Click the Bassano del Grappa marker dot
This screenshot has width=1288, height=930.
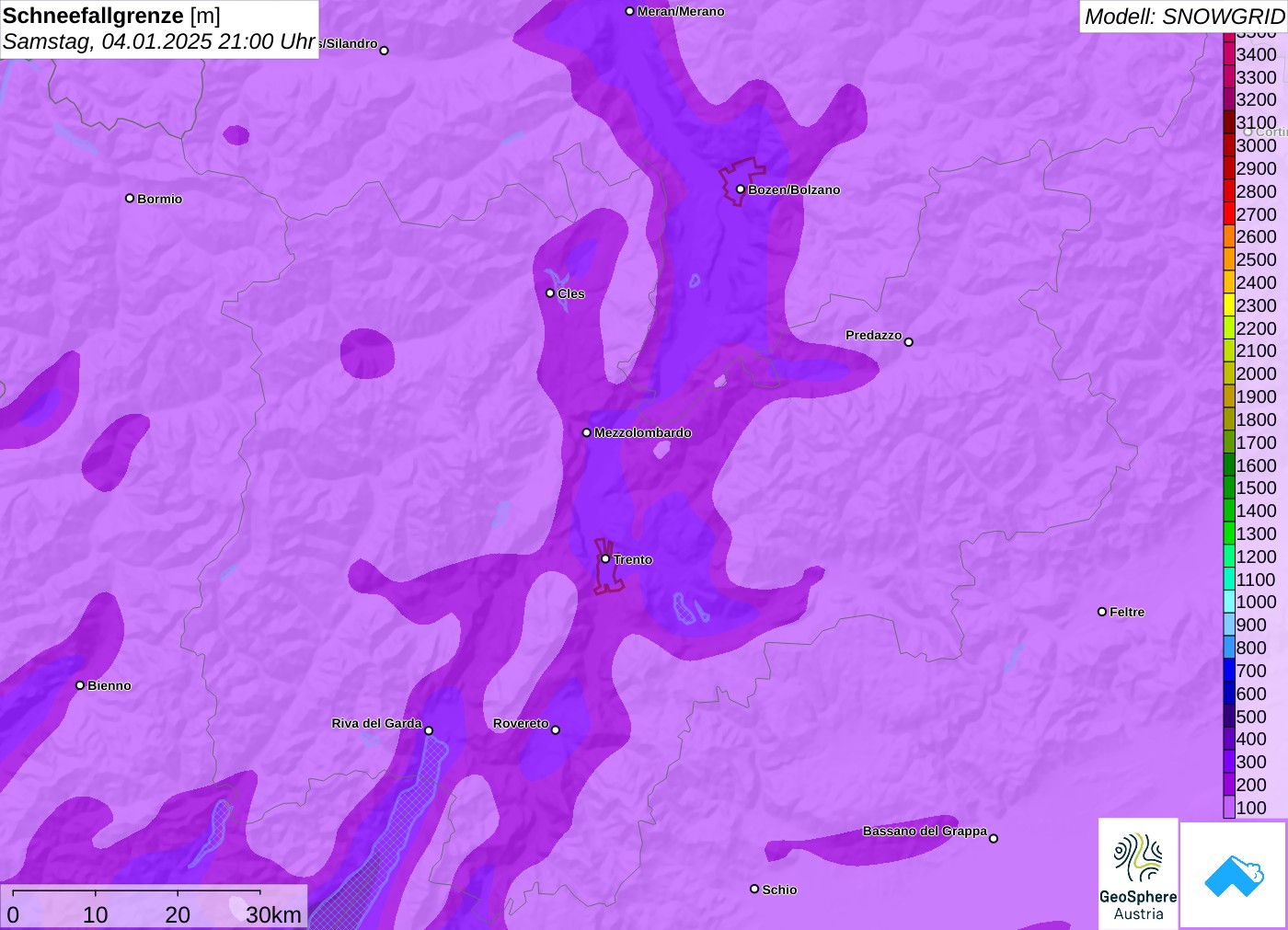994,838
